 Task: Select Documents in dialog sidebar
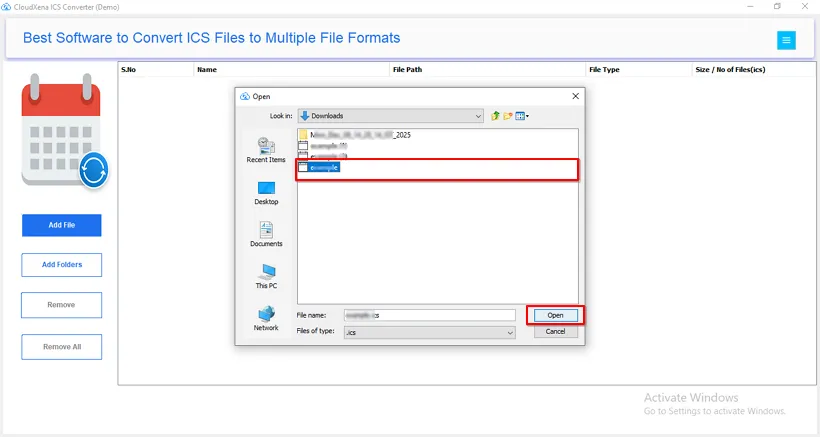[266, 234]
